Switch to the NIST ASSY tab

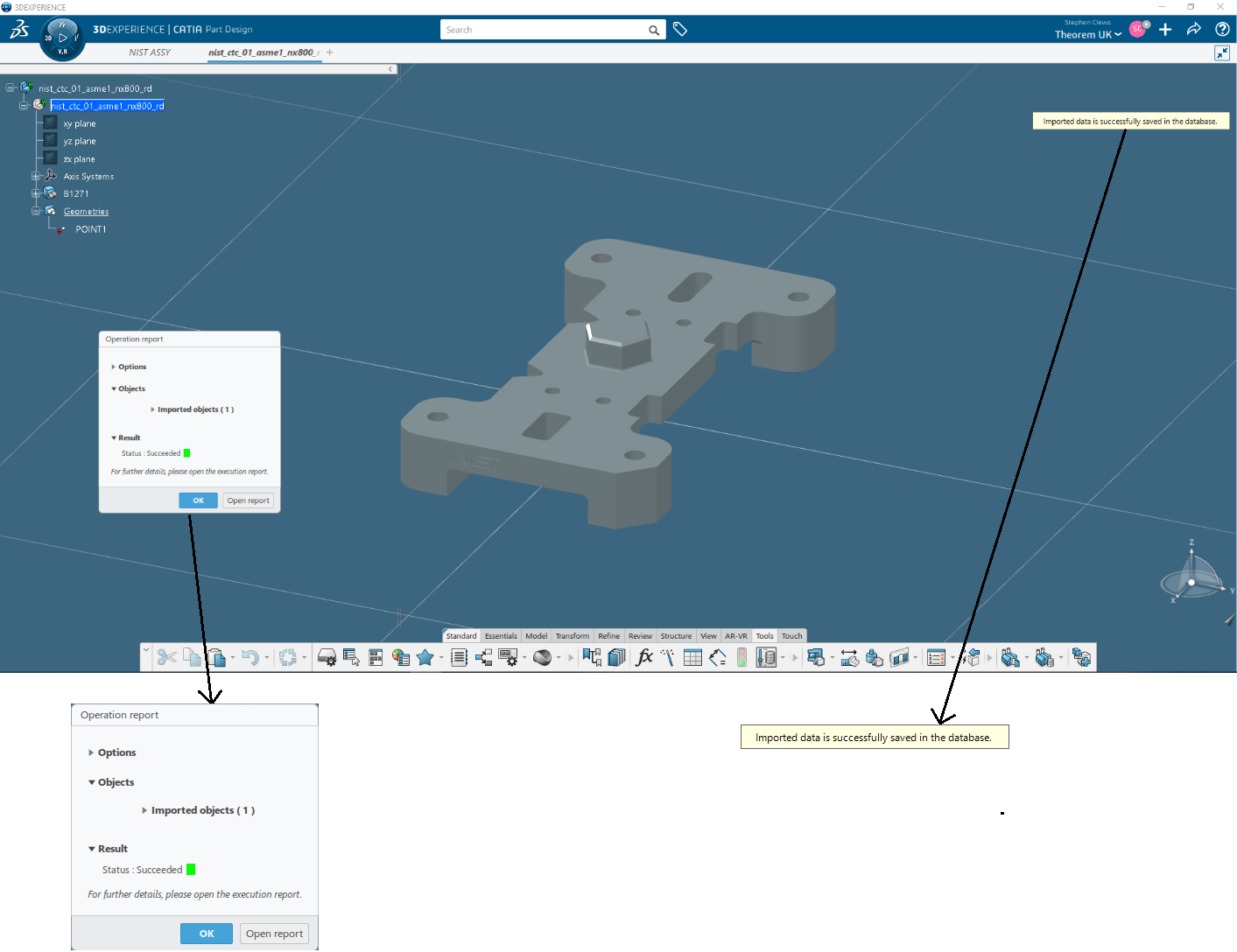(150, 52)
